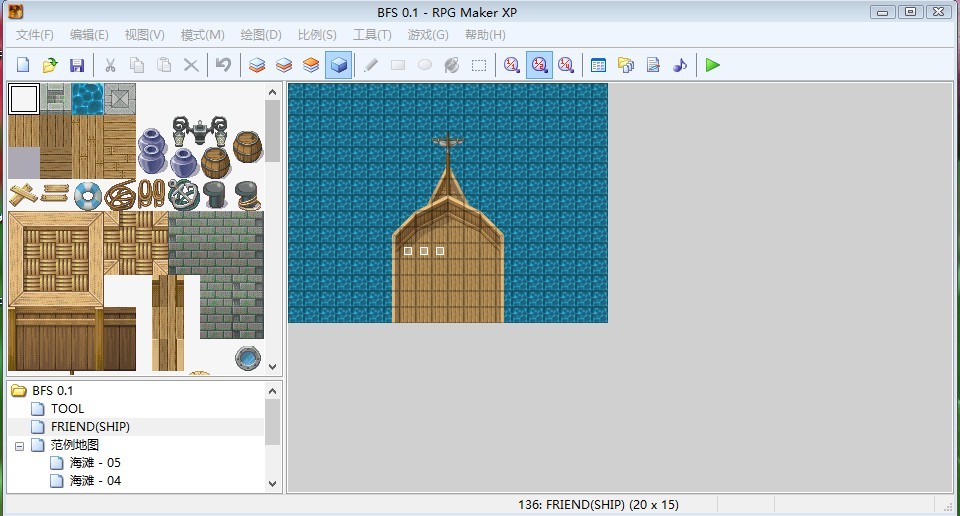Open the 绘图(D) menu
The height and width of the screenshot is (516, 960).
(261, 35)
